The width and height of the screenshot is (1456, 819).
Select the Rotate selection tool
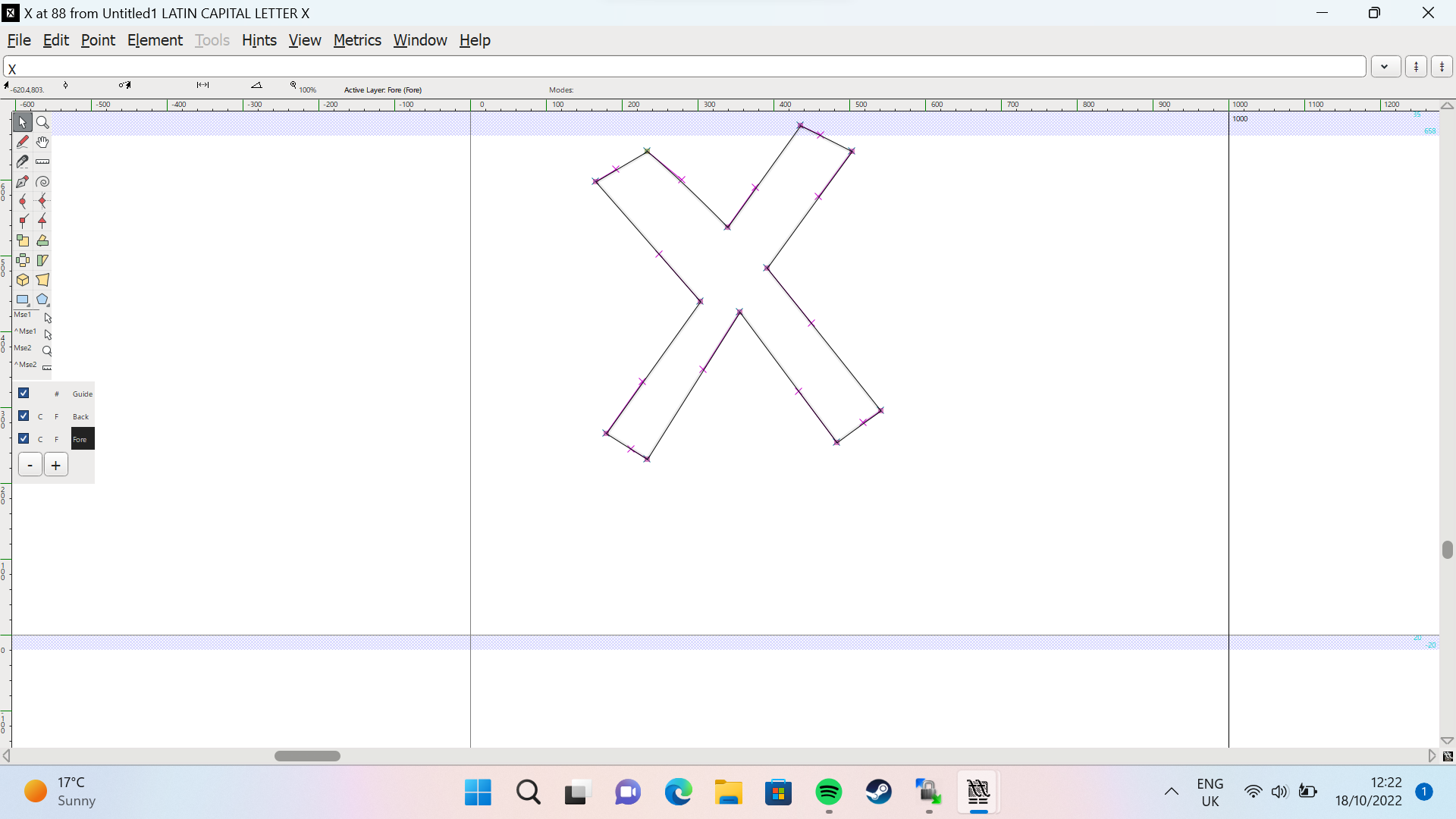[42, 240]
